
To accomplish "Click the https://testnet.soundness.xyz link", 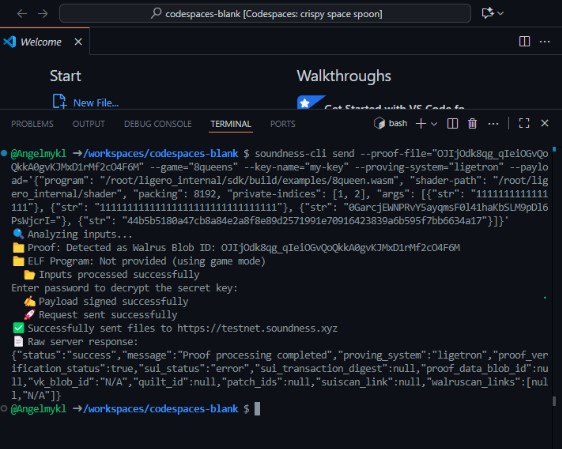I will click(x=257, y=328).
